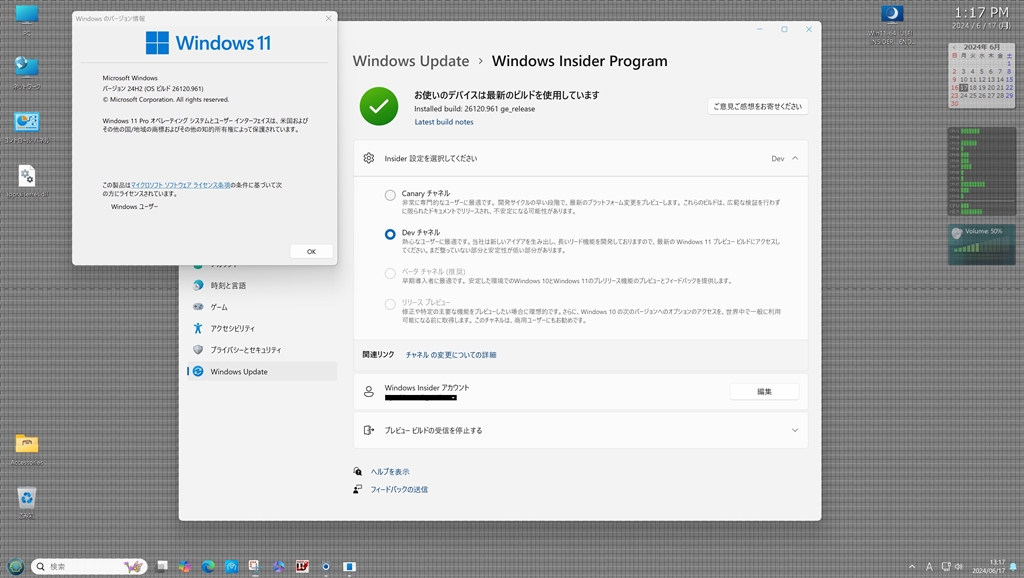
Task: Open the Microsoft Software License Terms link
Action: coord(180,185)
